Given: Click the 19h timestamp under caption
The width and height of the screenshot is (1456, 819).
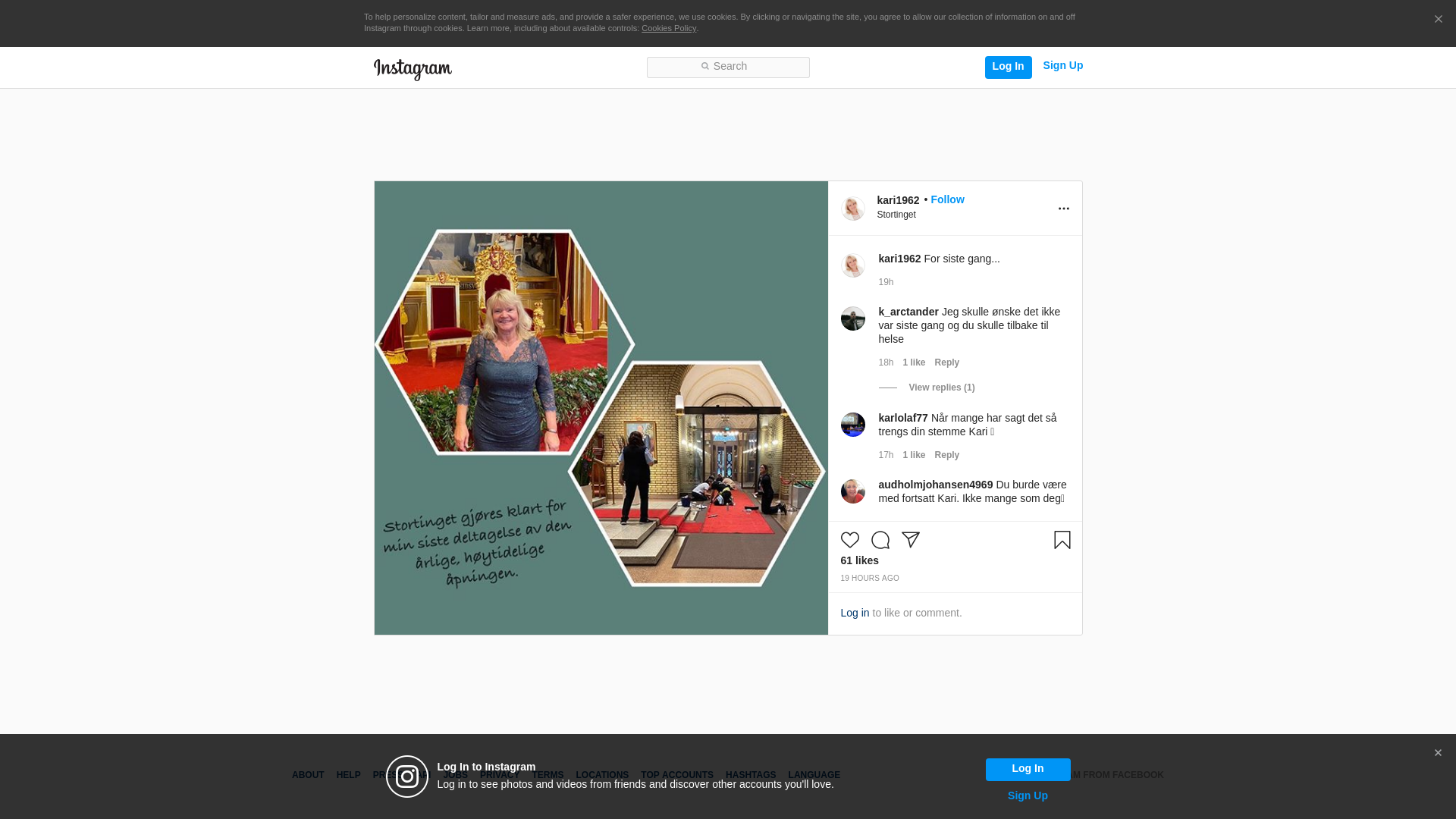Looking at the screenshot, I should (x=886, y=282).
